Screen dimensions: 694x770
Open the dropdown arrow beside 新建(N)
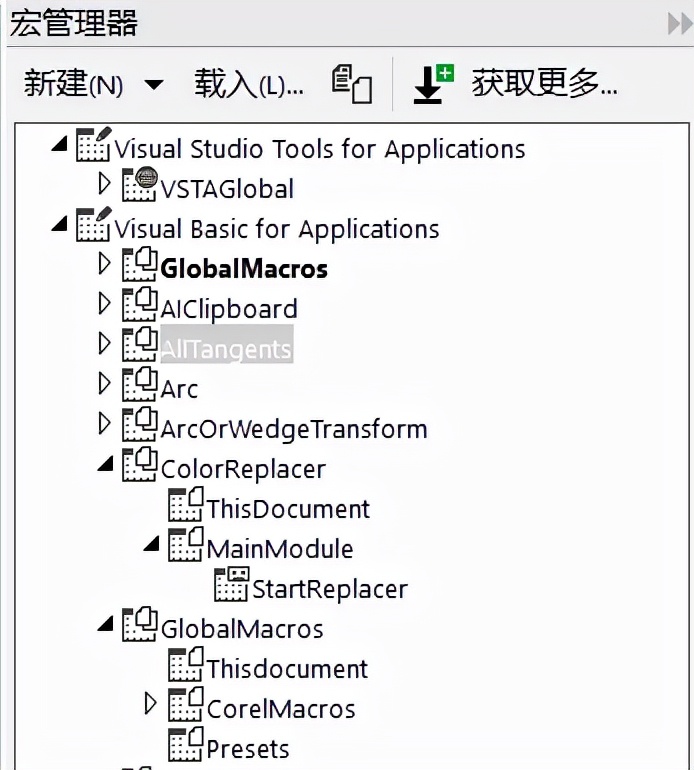(154, 84)
